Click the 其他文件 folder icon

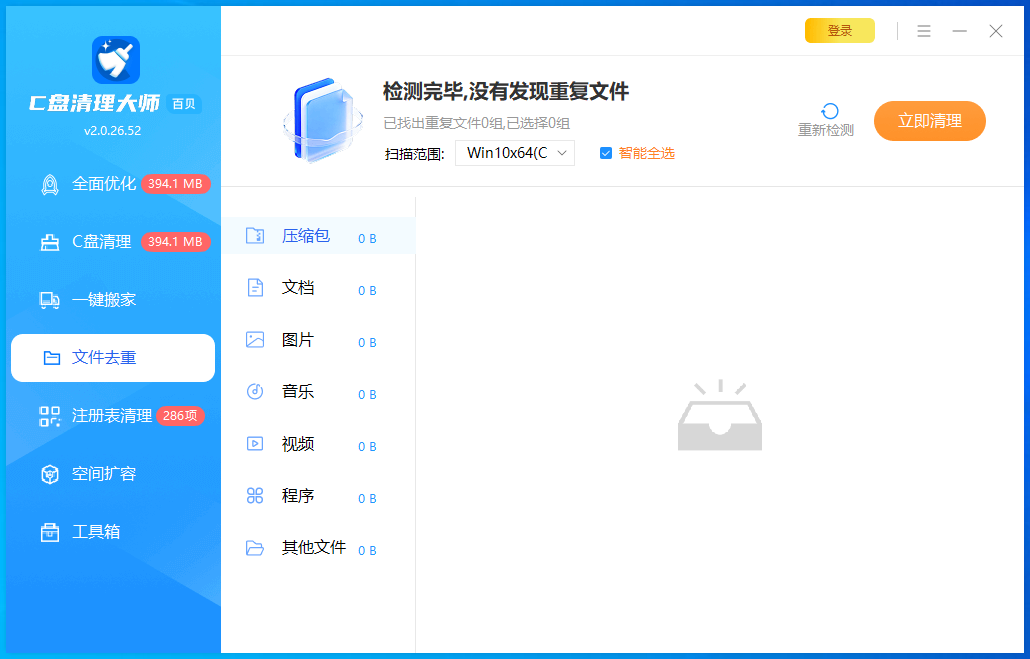(255, 547)
